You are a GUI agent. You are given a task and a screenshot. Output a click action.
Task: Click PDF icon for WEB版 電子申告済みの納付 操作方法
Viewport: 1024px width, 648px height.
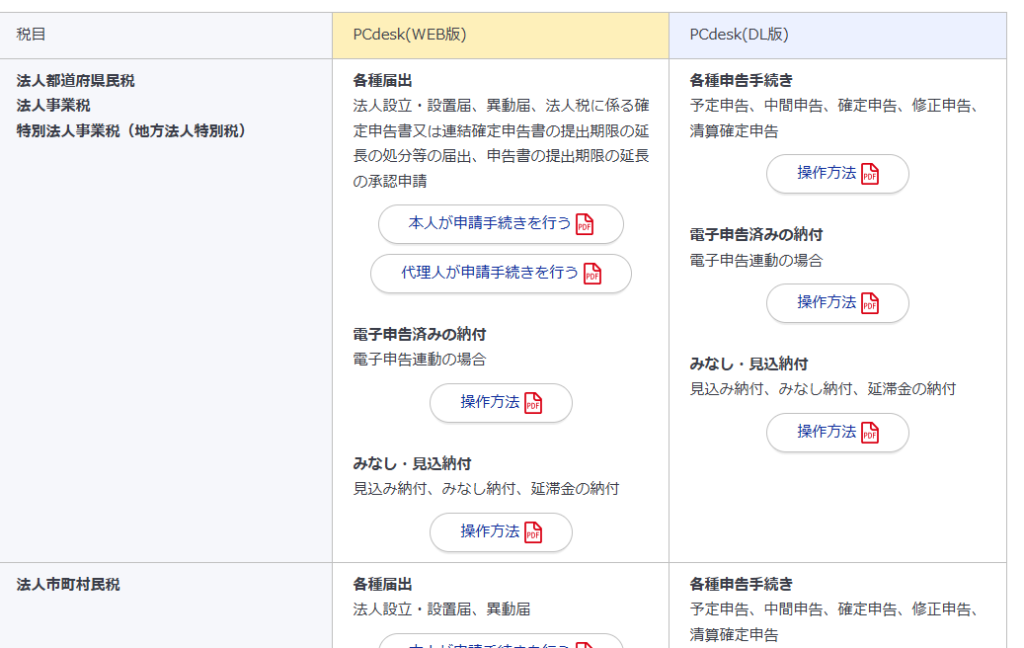point(533,404)
